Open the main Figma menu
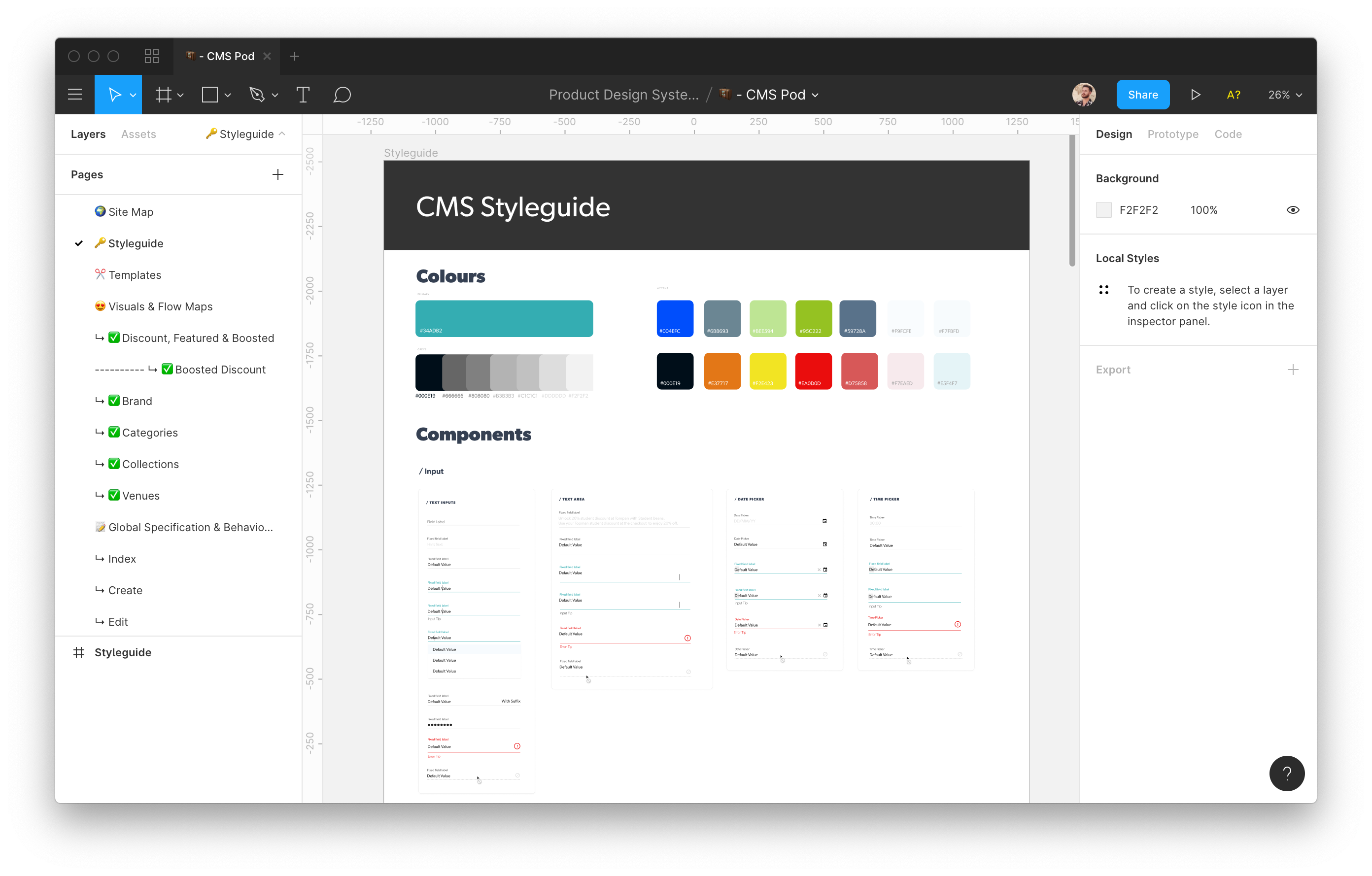The image size is (1372, 876). point(74,95)
